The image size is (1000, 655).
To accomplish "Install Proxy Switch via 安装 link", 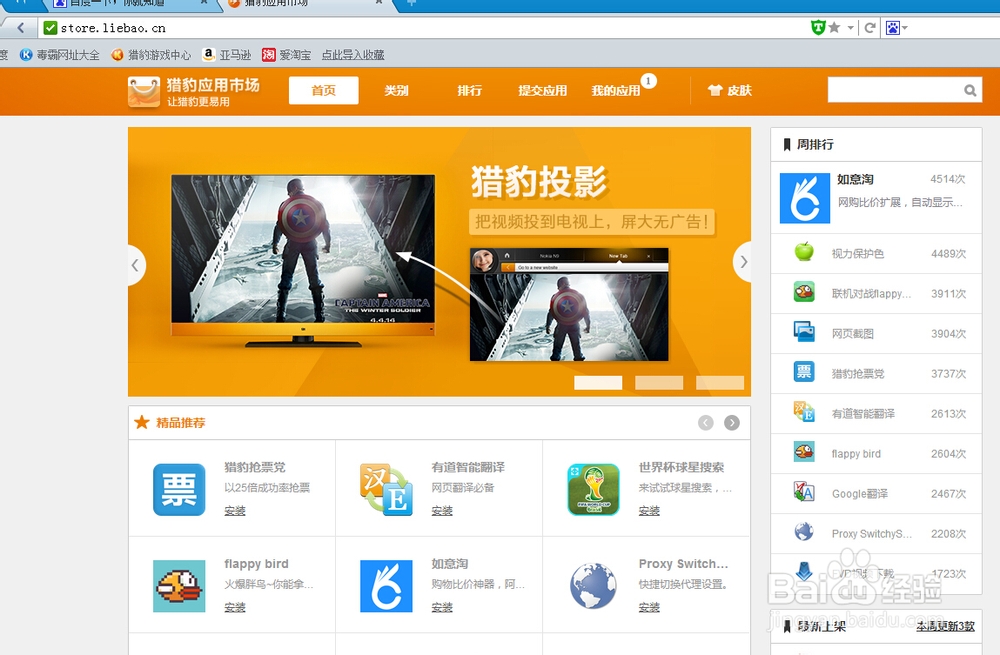I will (649, 608).
